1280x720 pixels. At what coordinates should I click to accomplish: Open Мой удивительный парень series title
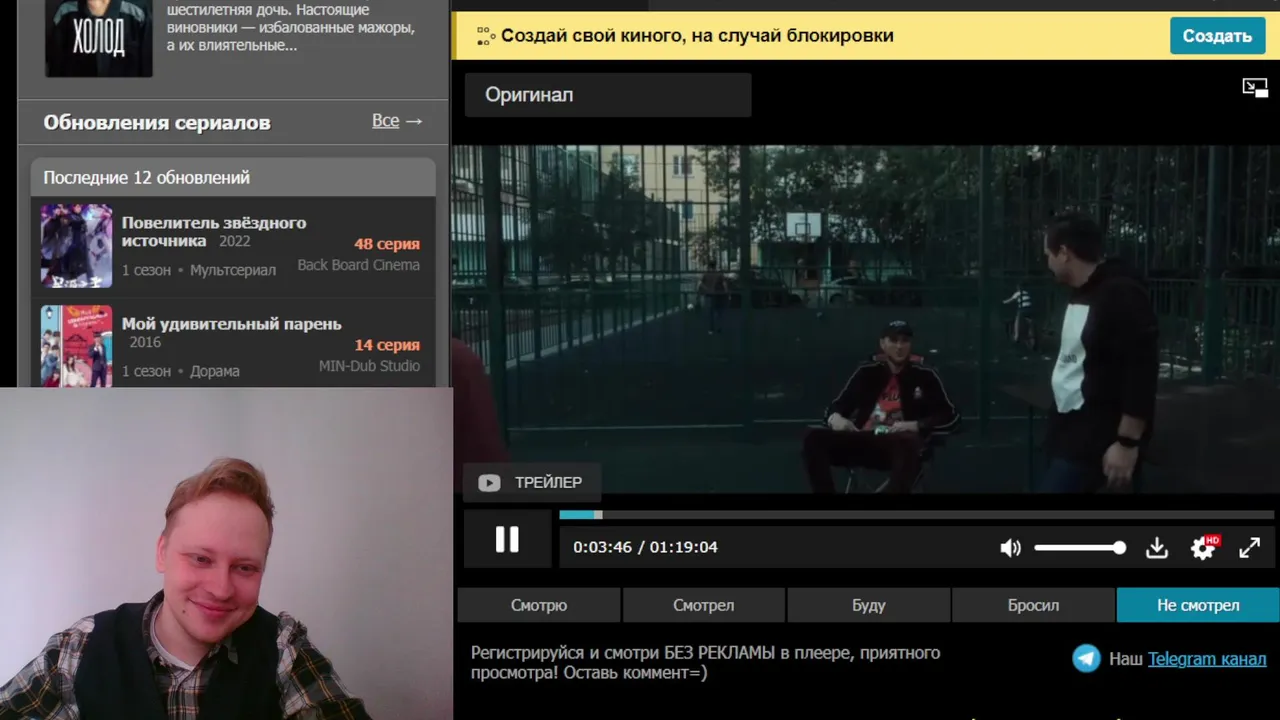232,324
